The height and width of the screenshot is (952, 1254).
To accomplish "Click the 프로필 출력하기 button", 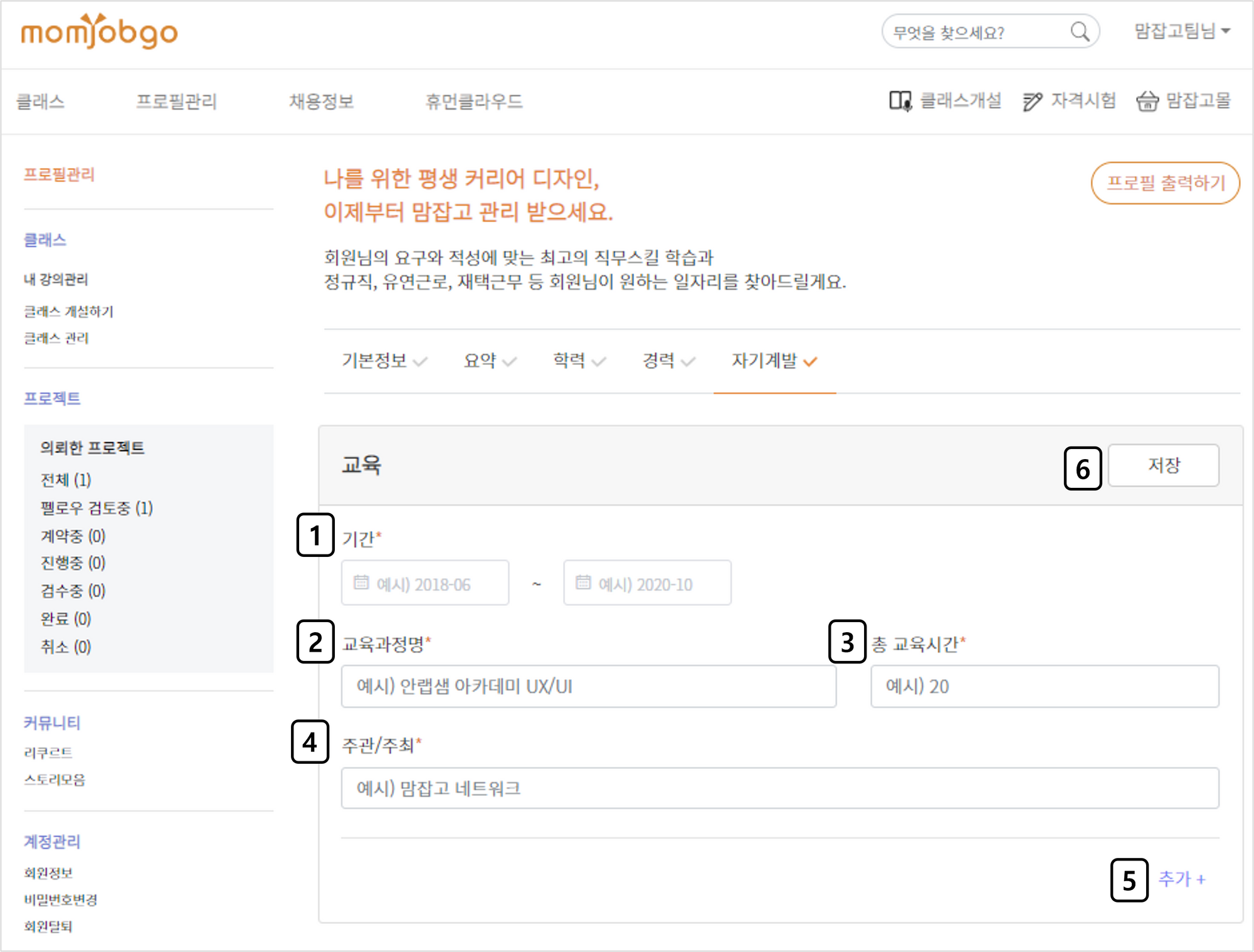I will pyautogui.click(x=1165, y=183).
